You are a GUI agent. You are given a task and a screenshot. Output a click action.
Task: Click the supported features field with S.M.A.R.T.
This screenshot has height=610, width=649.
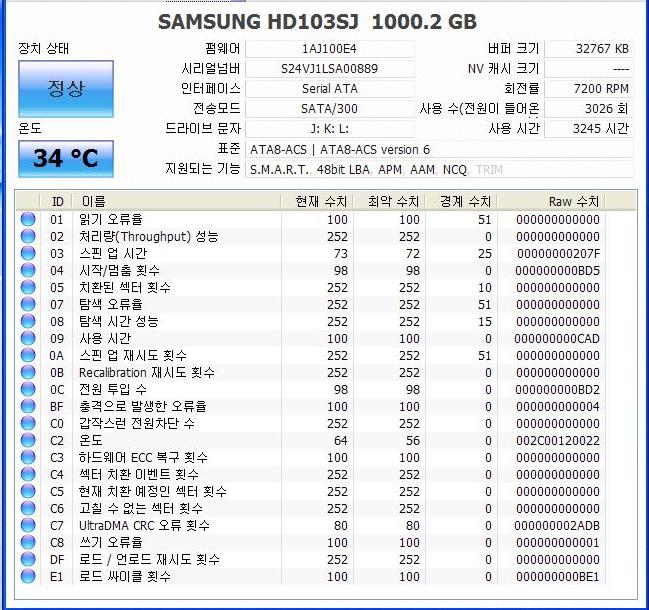[x=439, y=169]
